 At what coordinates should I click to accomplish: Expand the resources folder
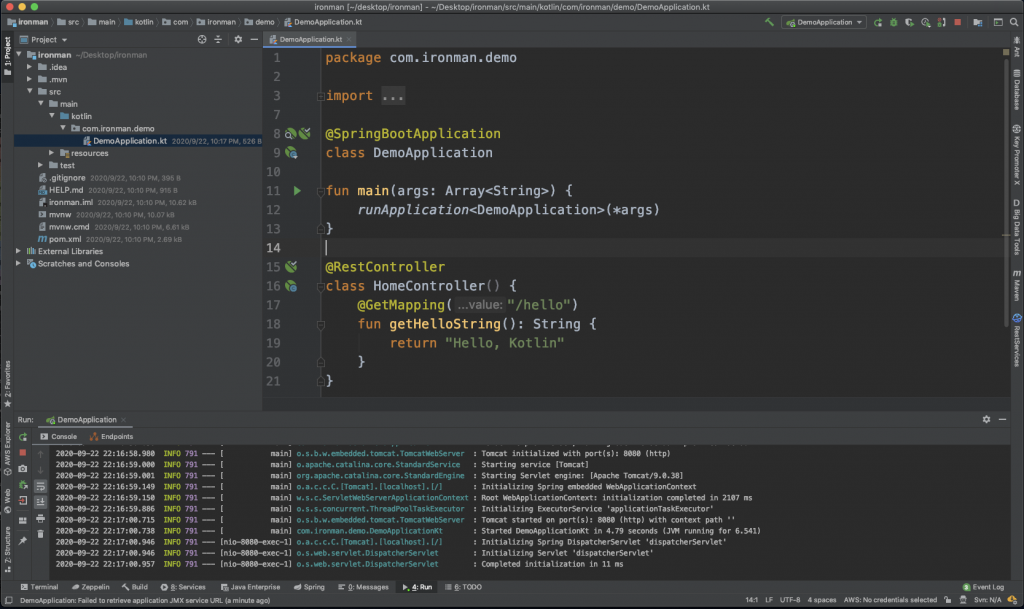[52, 153]
